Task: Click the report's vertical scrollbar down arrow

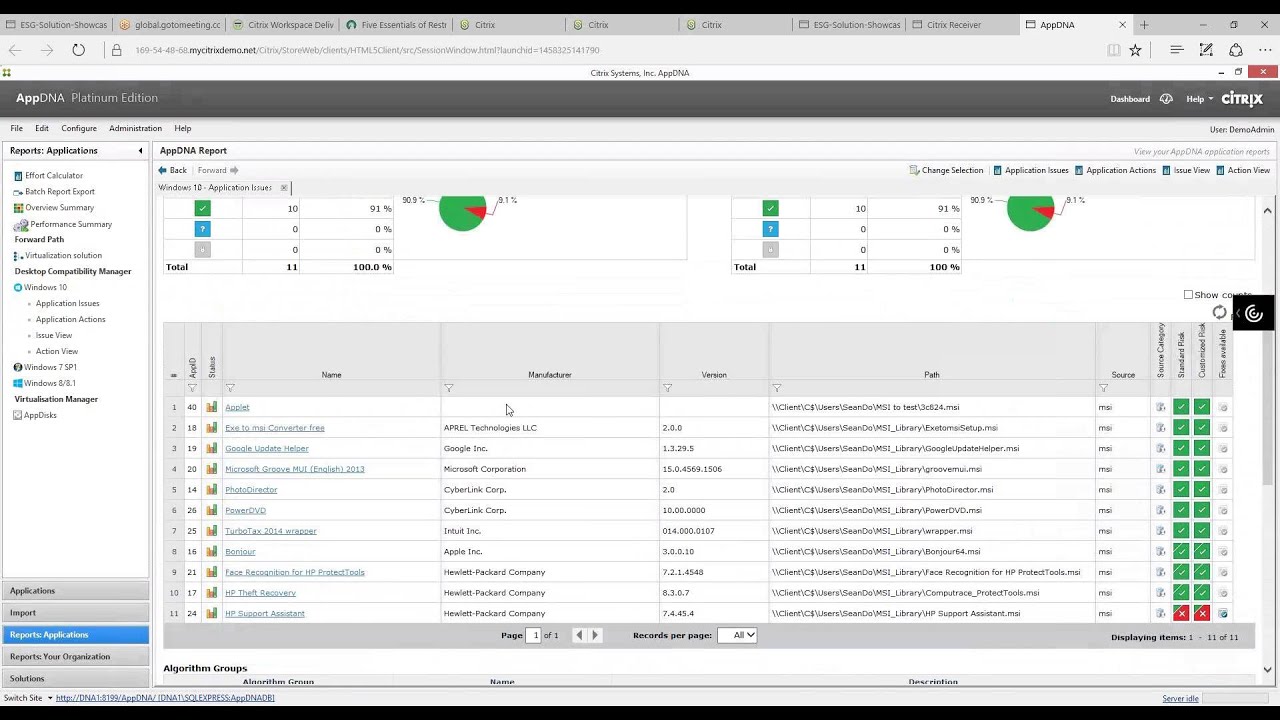Action: [x=1267, y=670]
